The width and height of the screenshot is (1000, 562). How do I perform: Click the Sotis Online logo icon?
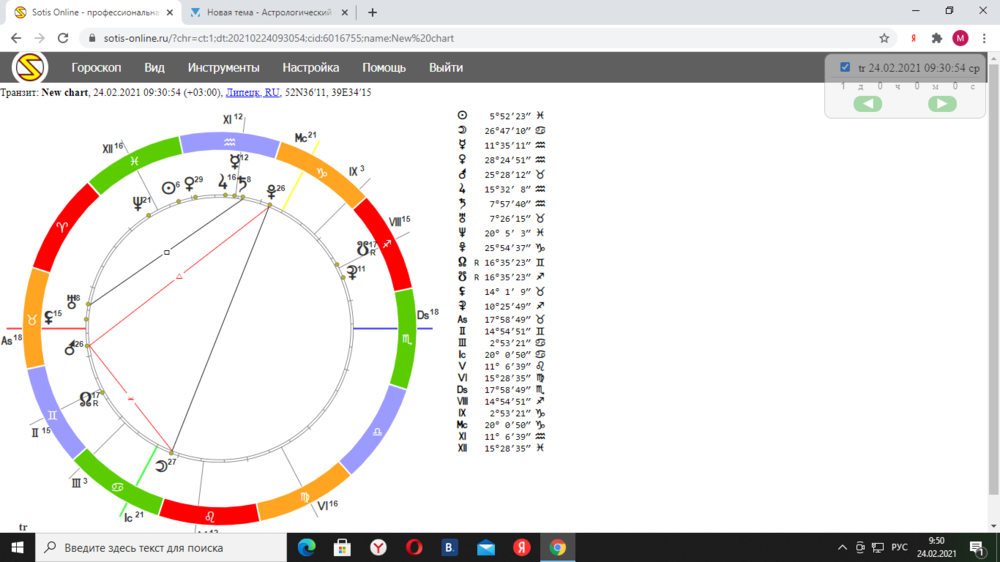click(x=29, y=68)
